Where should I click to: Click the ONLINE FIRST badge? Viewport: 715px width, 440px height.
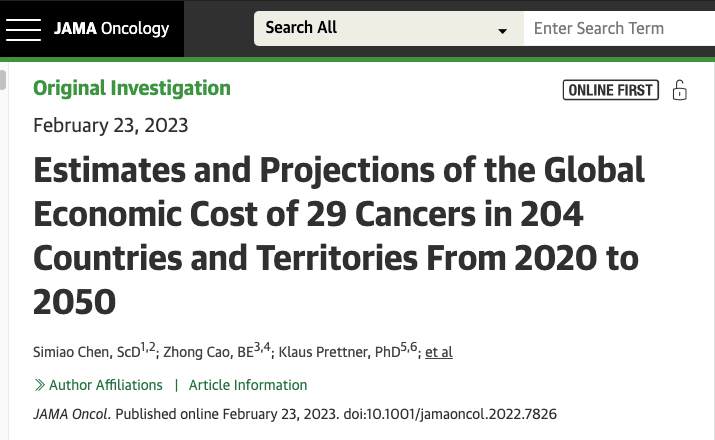point(610,90)
